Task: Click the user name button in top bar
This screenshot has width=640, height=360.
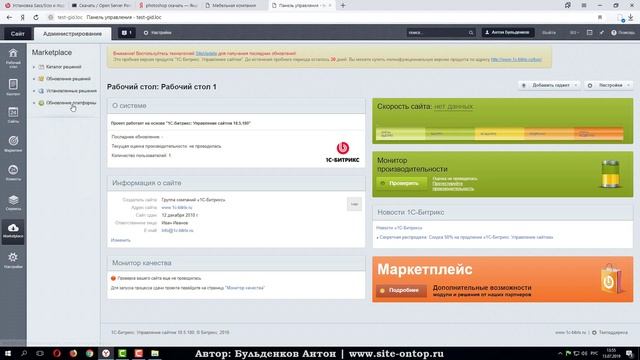Action: 508,33
